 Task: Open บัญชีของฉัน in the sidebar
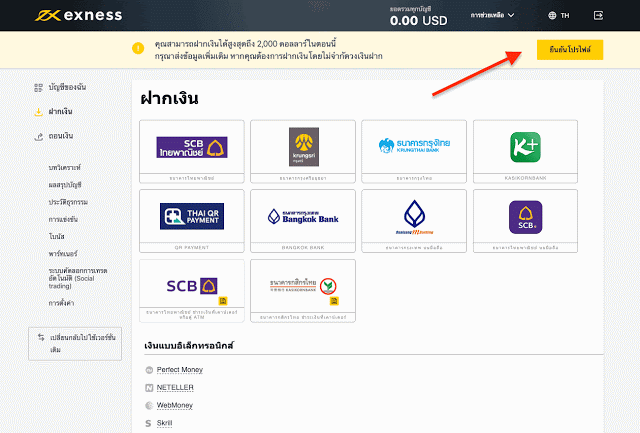[67, 87]
